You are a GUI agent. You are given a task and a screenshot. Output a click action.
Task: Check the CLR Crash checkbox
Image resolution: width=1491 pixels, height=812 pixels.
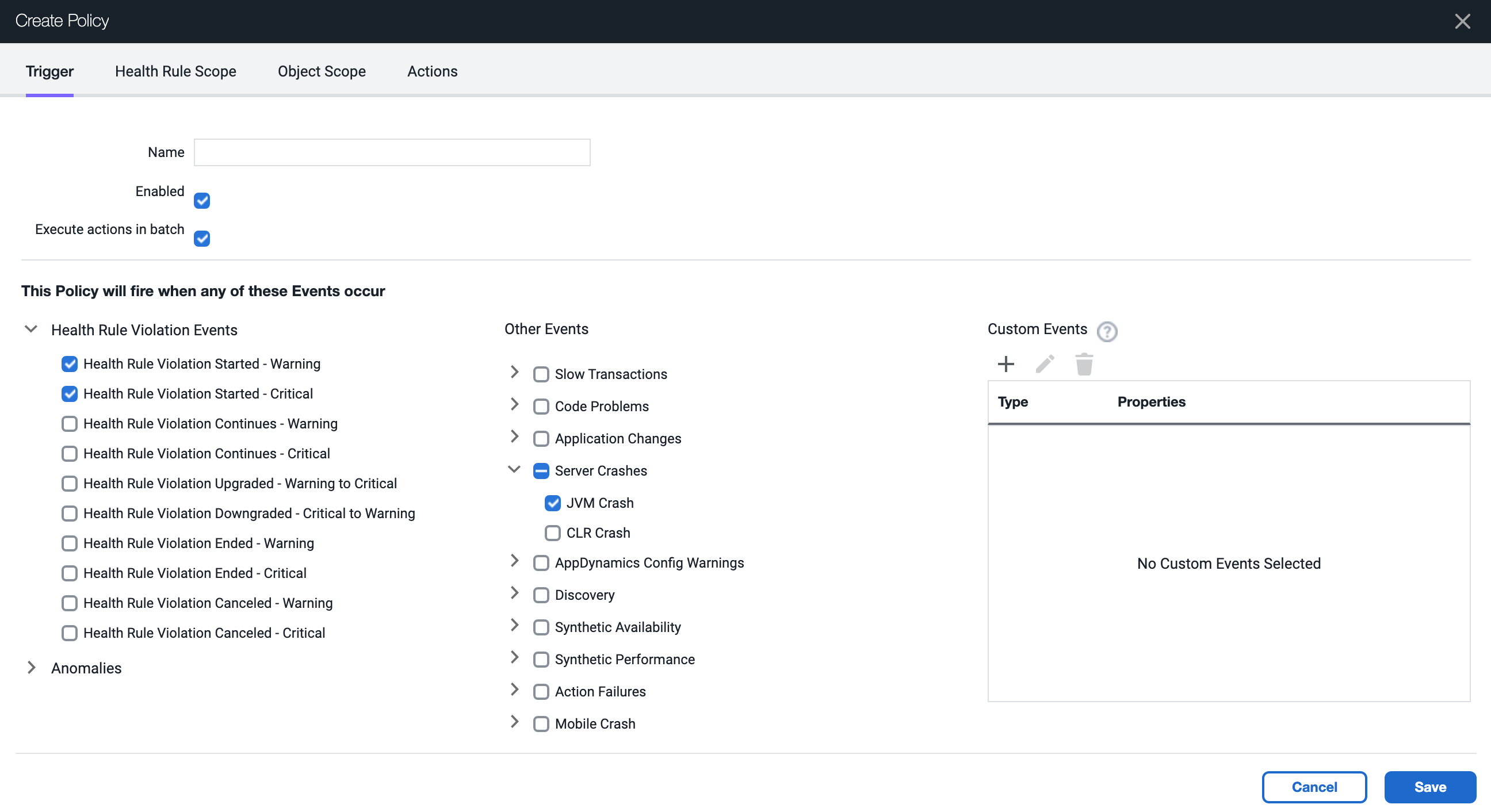click(553, 533)
